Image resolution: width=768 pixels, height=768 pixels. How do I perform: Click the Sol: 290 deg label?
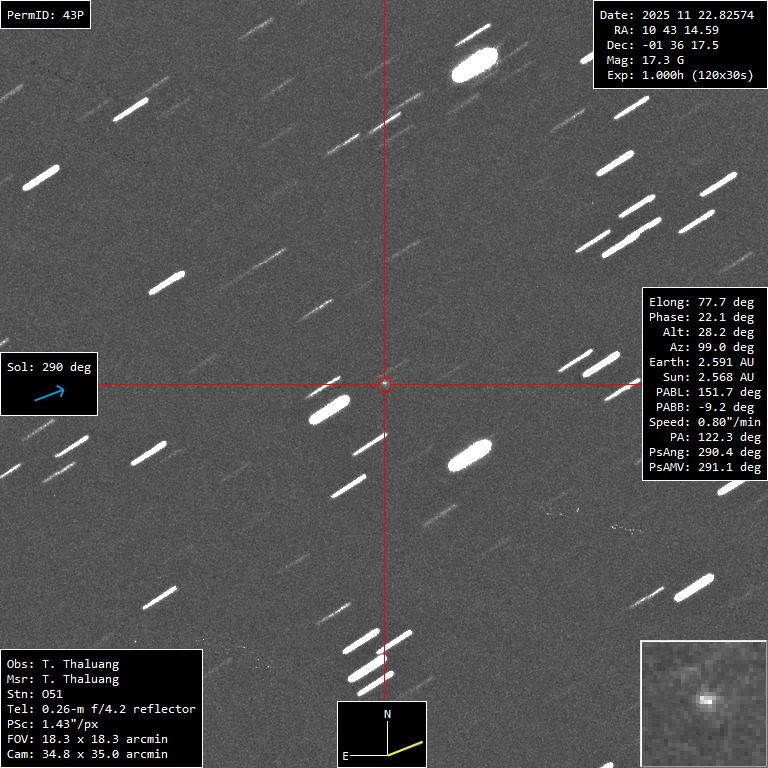[49, 367]
